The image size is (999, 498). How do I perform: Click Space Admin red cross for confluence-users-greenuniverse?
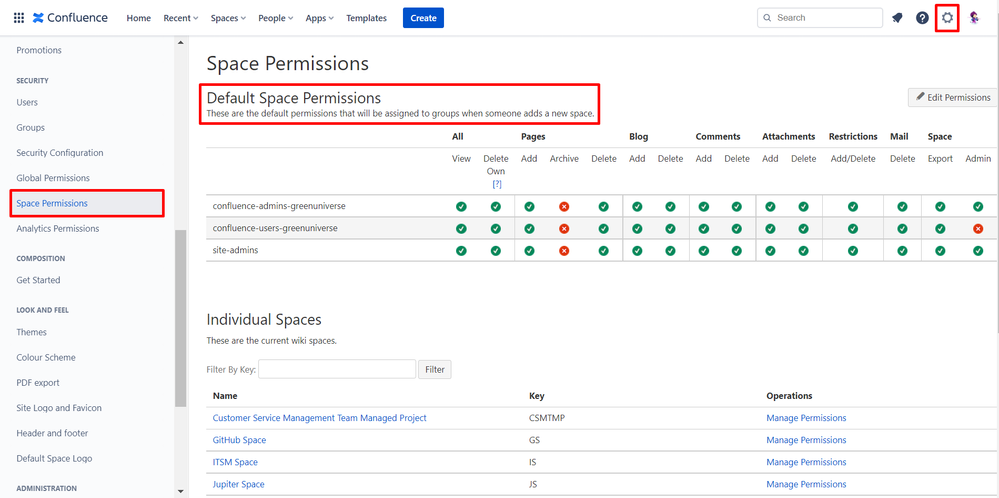[978, 229]
